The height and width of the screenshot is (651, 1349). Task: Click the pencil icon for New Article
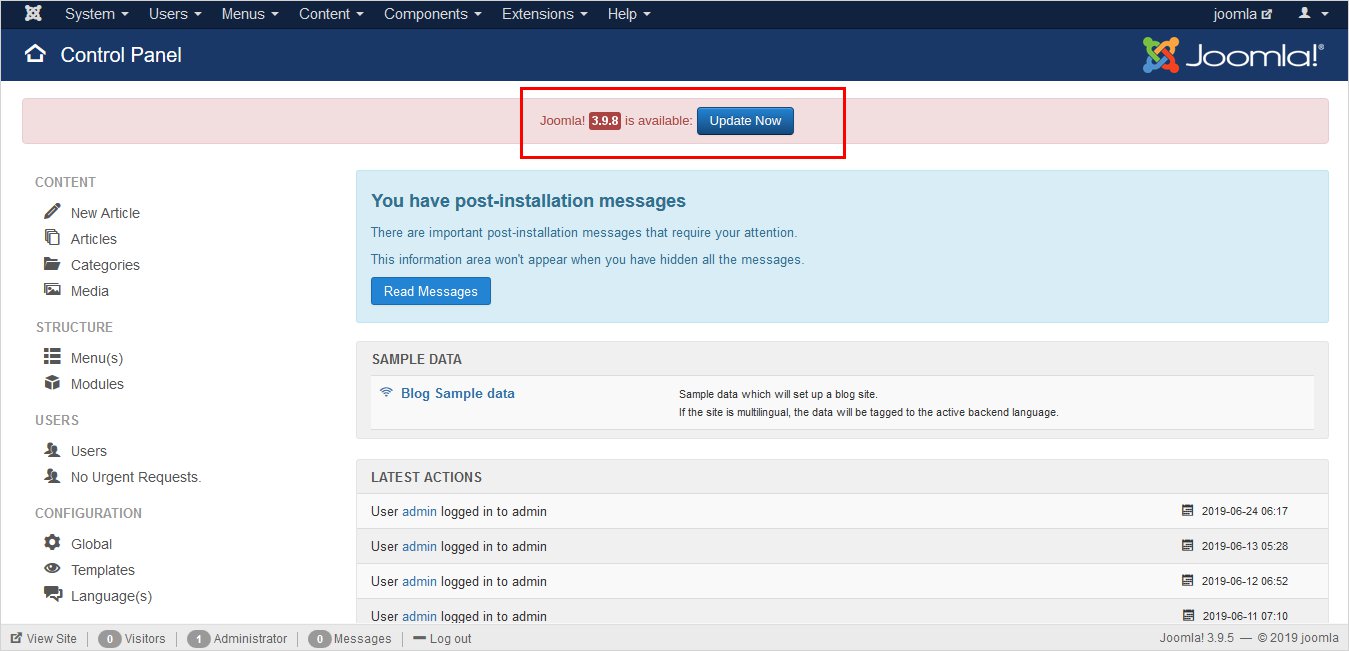(x=52, y=212)
